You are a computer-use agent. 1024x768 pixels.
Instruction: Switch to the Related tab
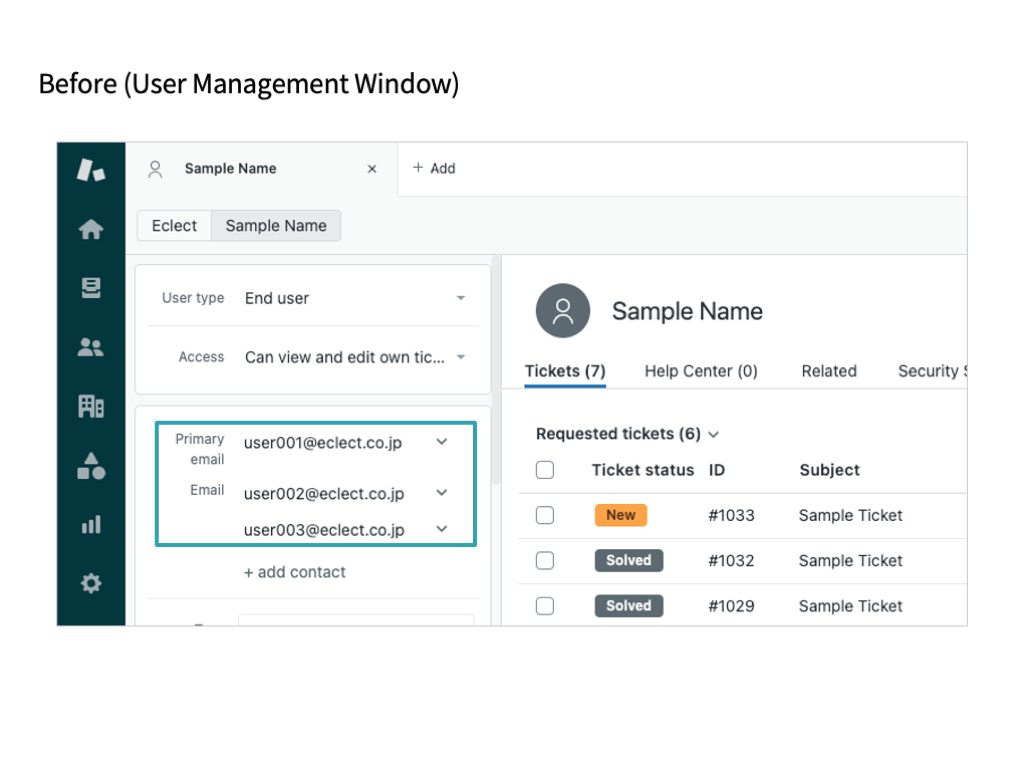point(829,371)
